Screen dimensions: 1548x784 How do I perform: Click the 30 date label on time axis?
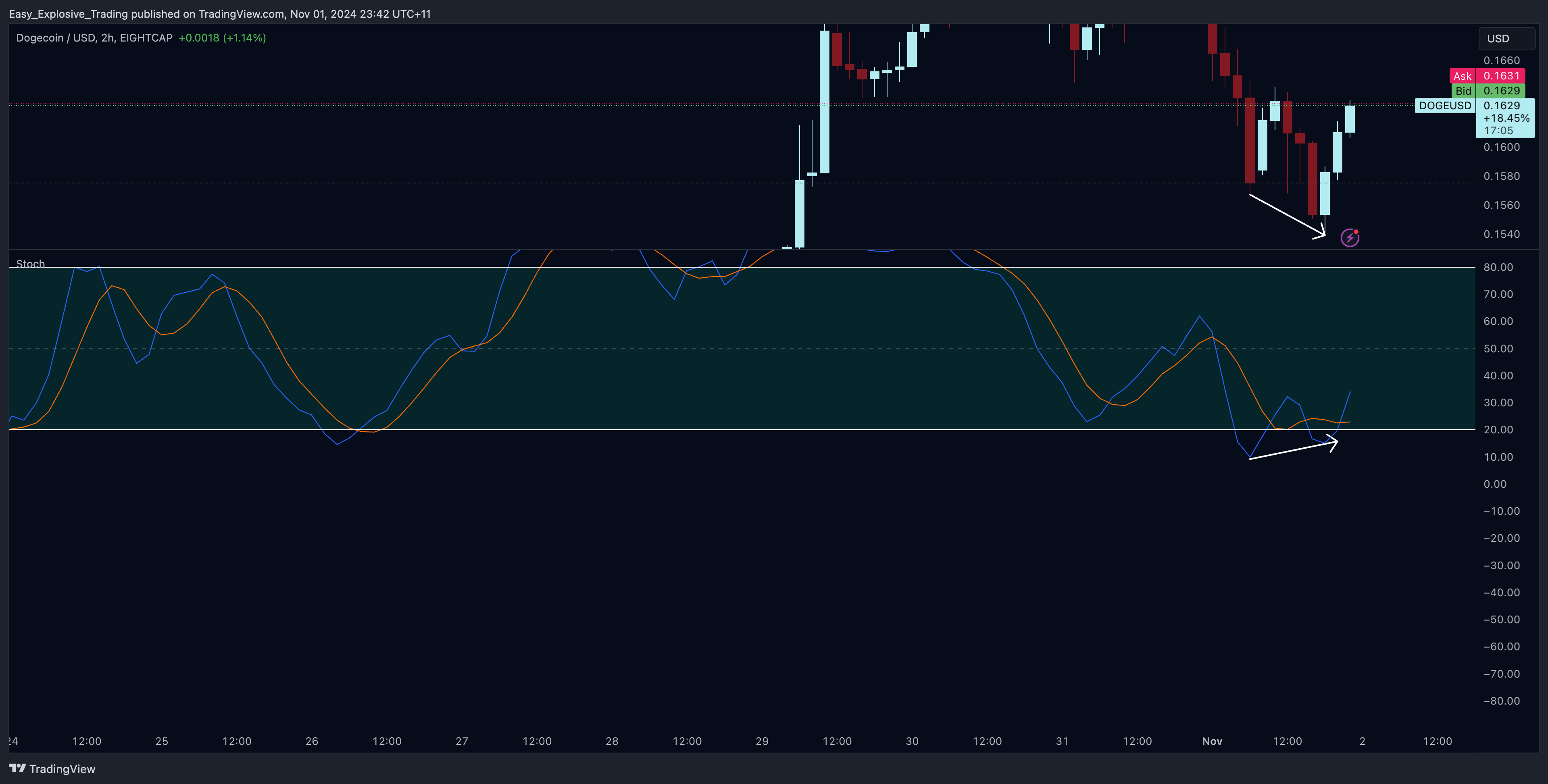click(912, 741)
